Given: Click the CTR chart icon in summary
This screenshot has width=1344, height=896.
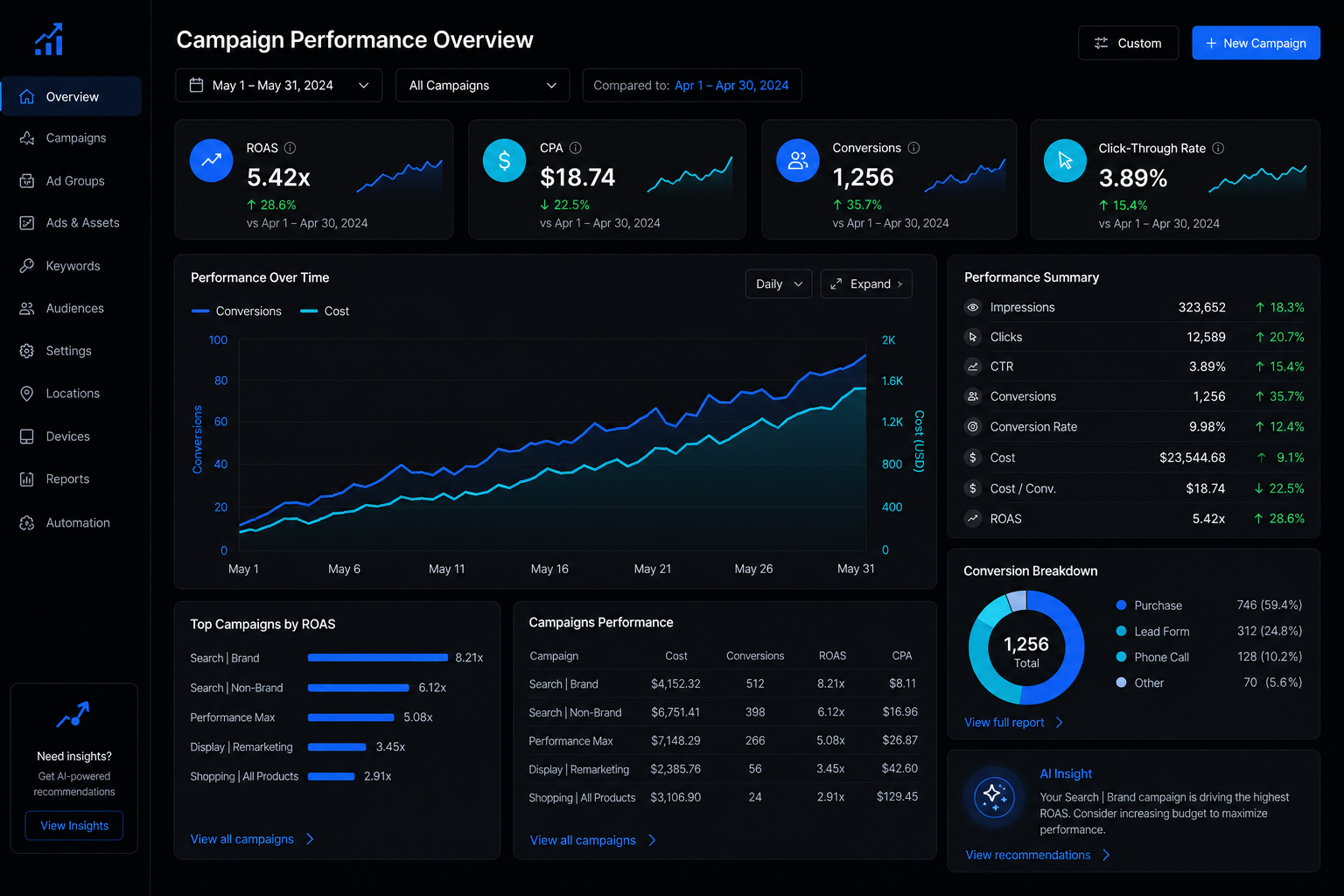Looking at the screenshot, I should click(x=973, y=367).
